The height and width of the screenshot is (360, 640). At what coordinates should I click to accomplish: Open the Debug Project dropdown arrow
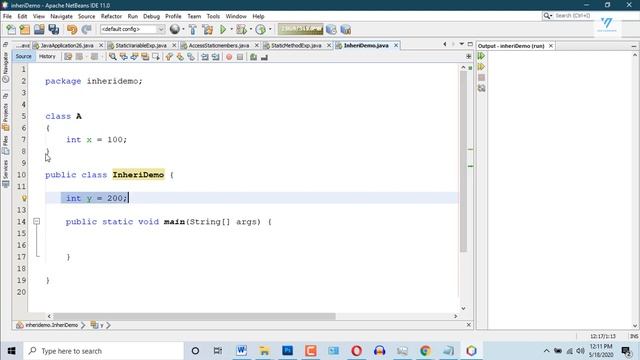point(250,29)
